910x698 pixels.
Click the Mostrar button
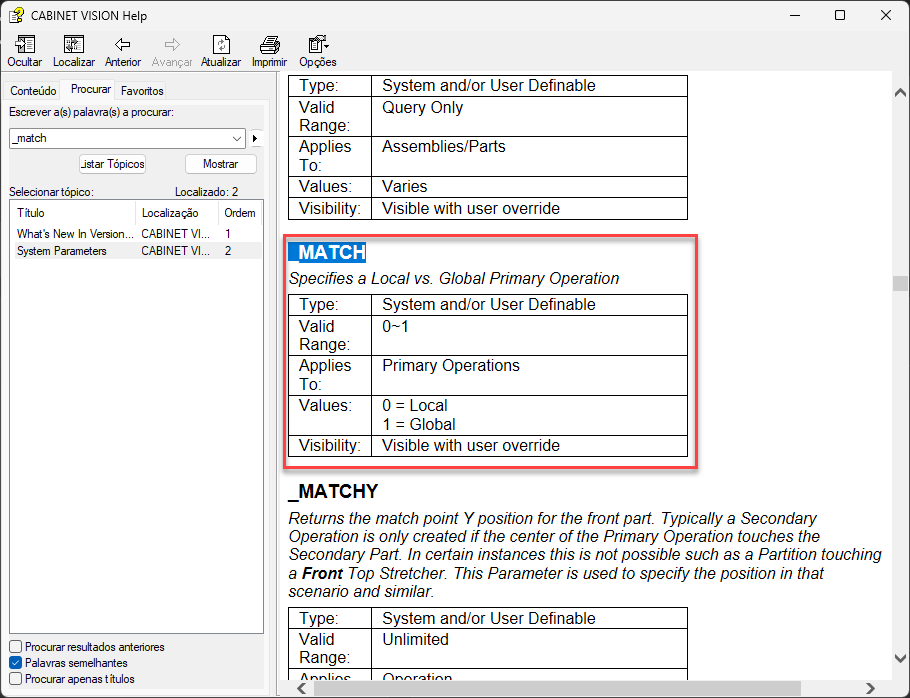click(221, 164)
